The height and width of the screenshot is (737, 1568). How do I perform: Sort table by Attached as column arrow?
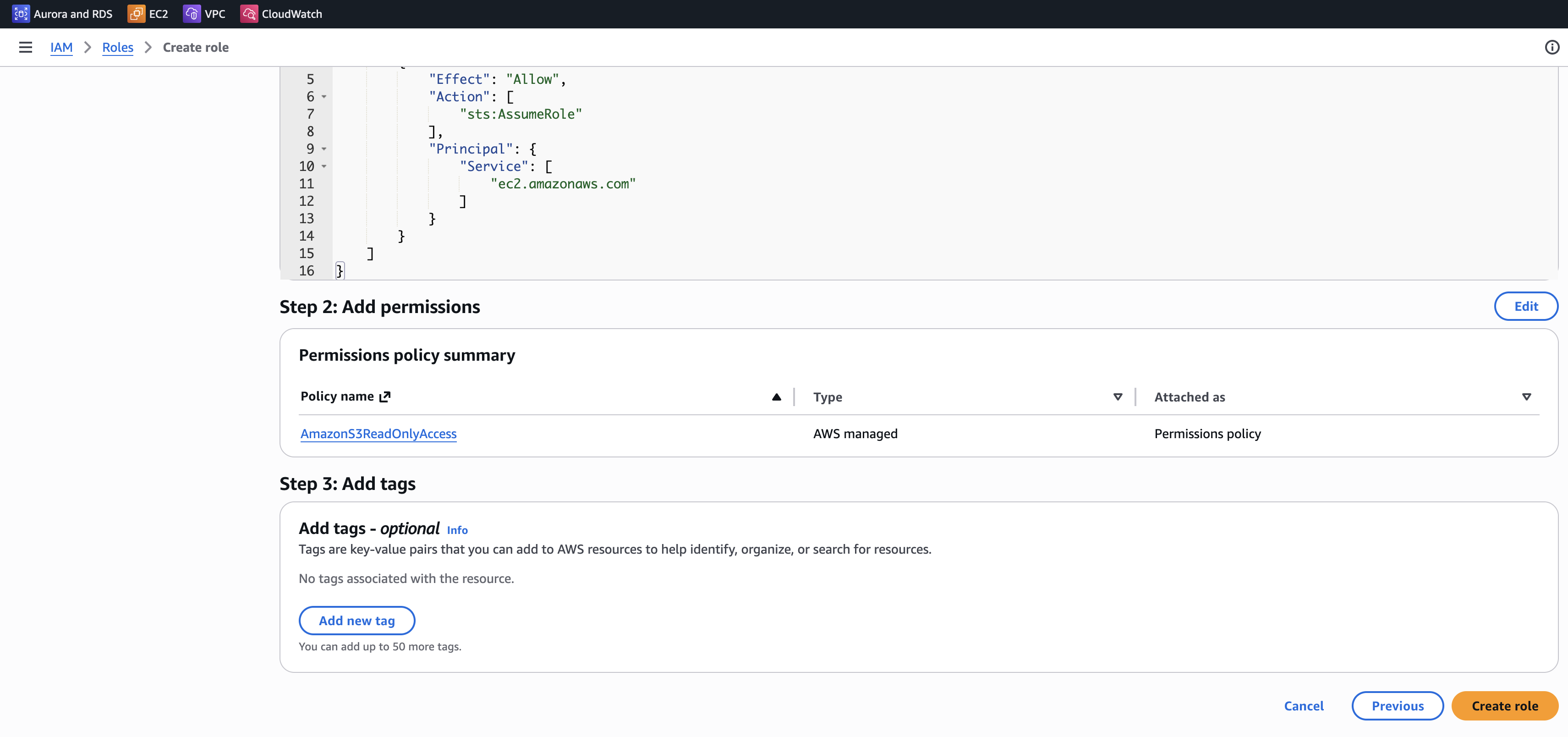coord(1526,397)
